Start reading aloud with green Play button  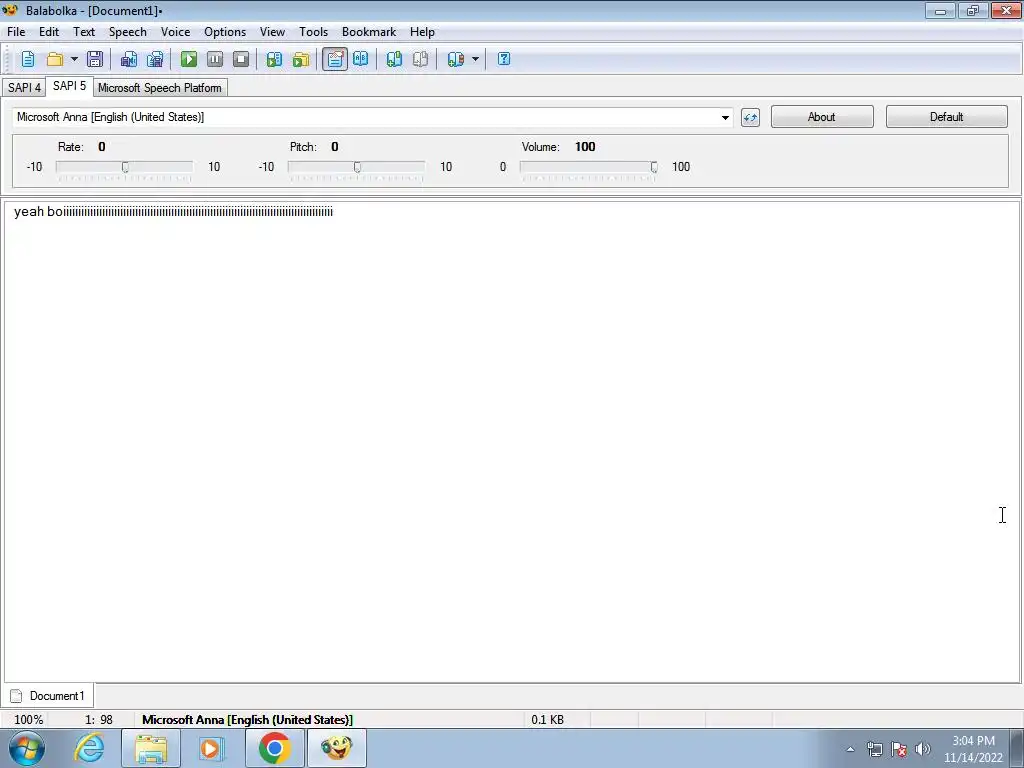[189, 59]
